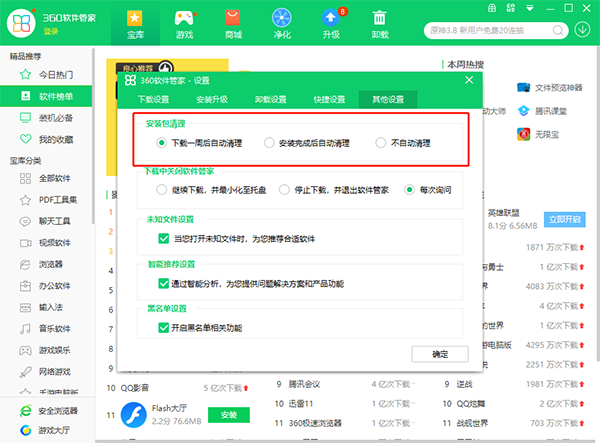
Task: Select 不自动清理 radio option
Action: click(x=381, y=143)
